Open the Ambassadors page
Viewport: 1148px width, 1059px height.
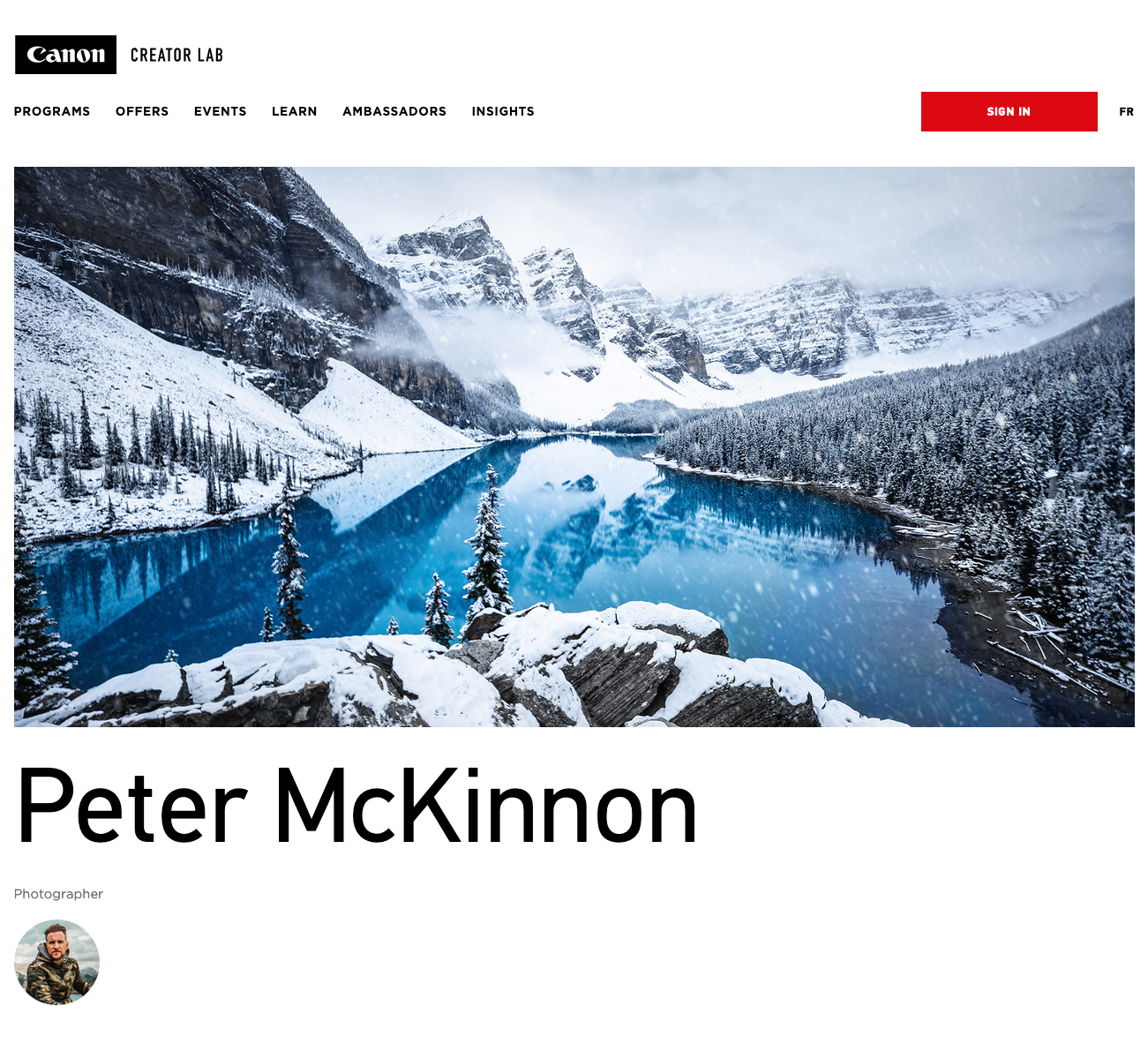coord(394,111)
